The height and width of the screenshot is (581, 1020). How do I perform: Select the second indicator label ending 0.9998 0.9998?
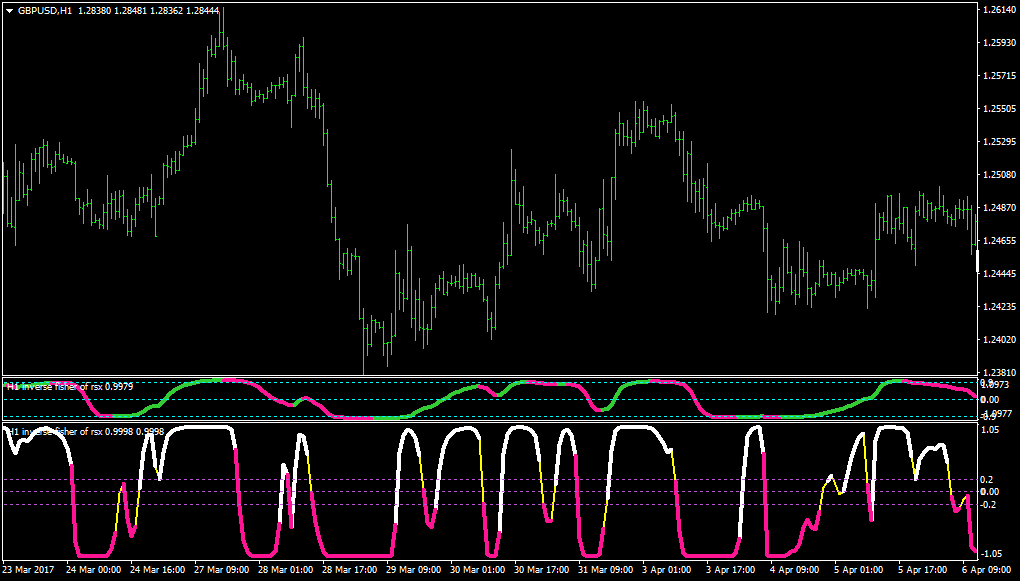pos(85,431)
